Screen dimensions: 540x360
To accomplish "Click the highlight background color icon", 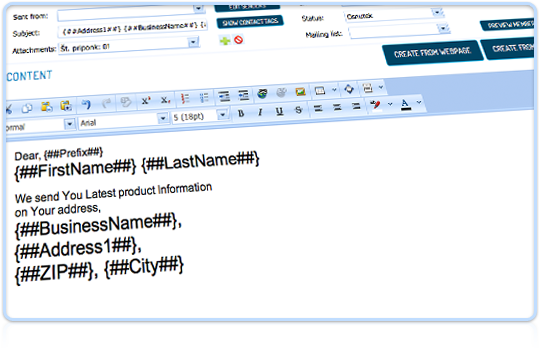I will 375,105.
